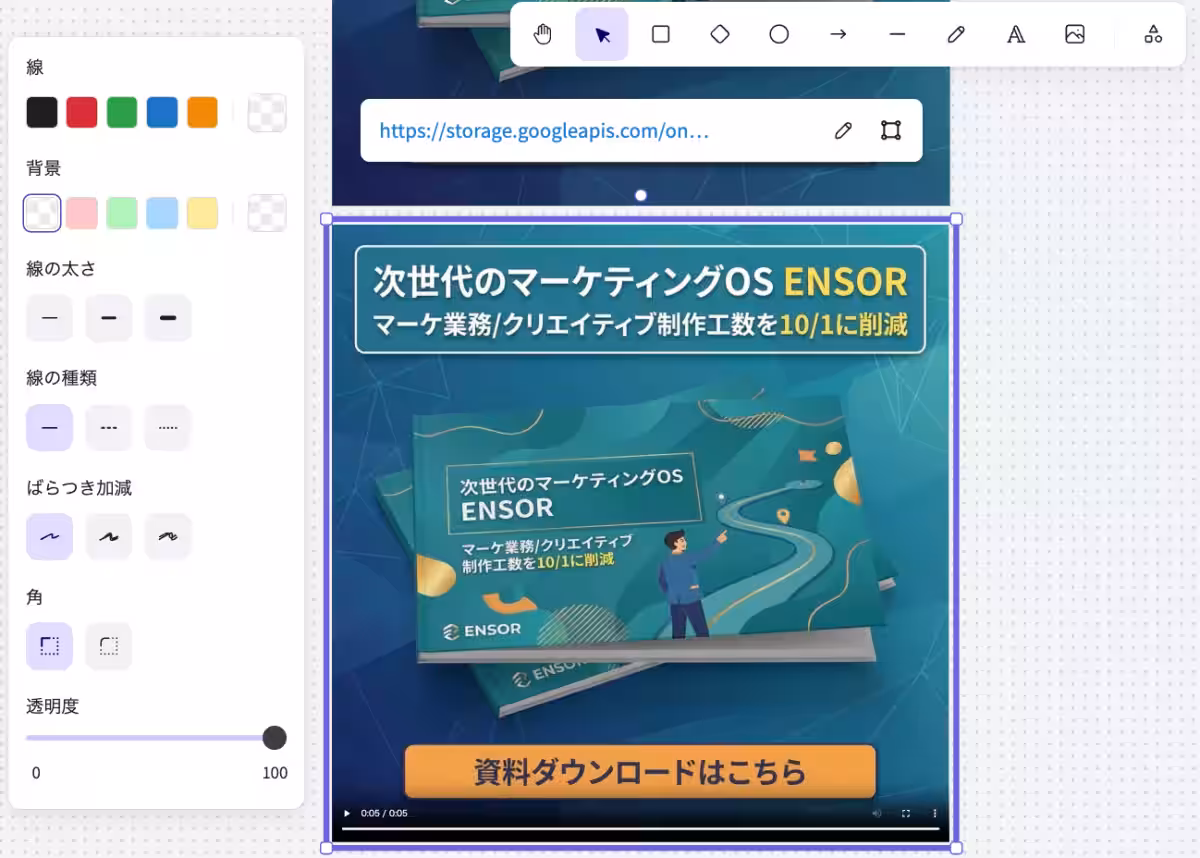
Task: Select the freehand Pencil tool
Action: click(x=956, y=35)
